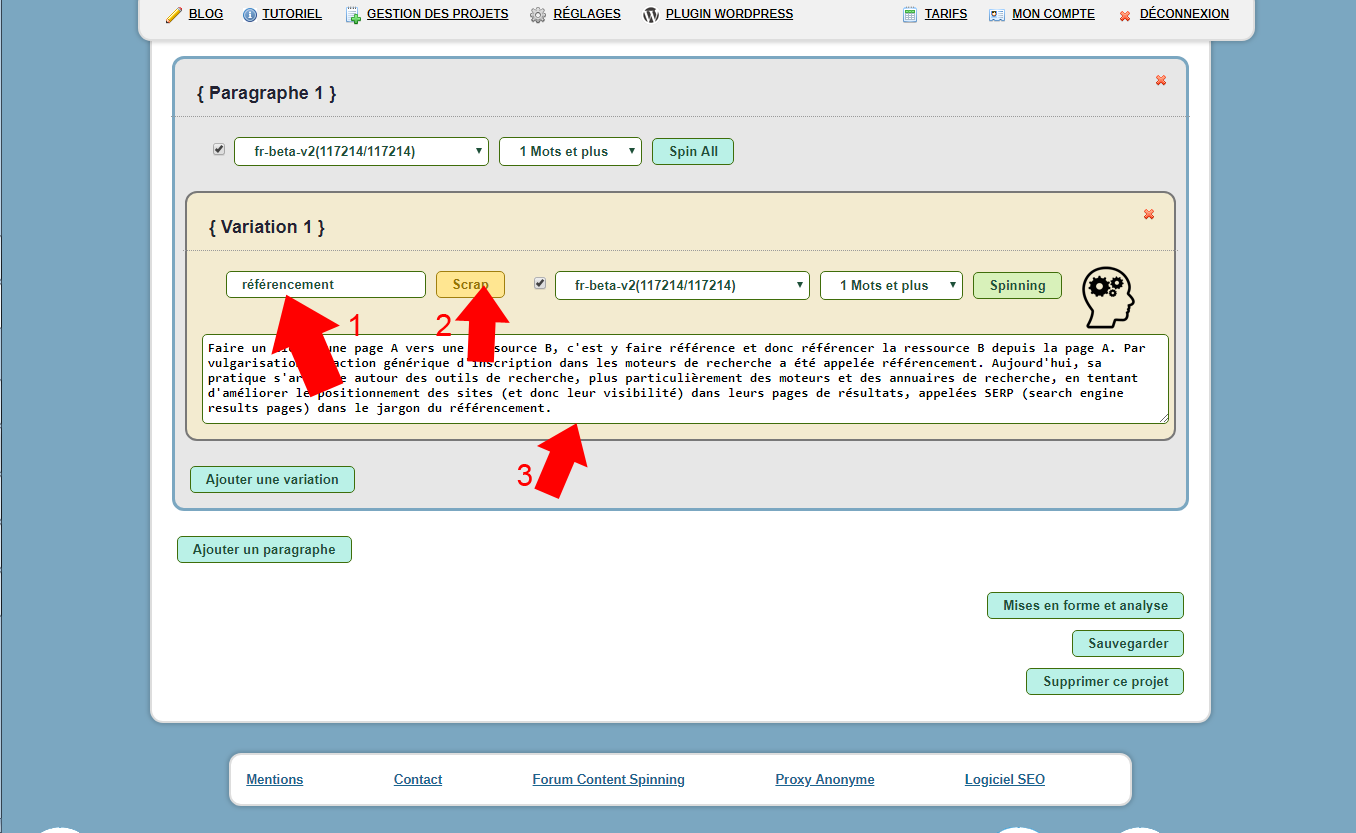The width and height of the screenshot is (1356, 833).
Task: Open the BLOG menu item
Action: [206, 14]
